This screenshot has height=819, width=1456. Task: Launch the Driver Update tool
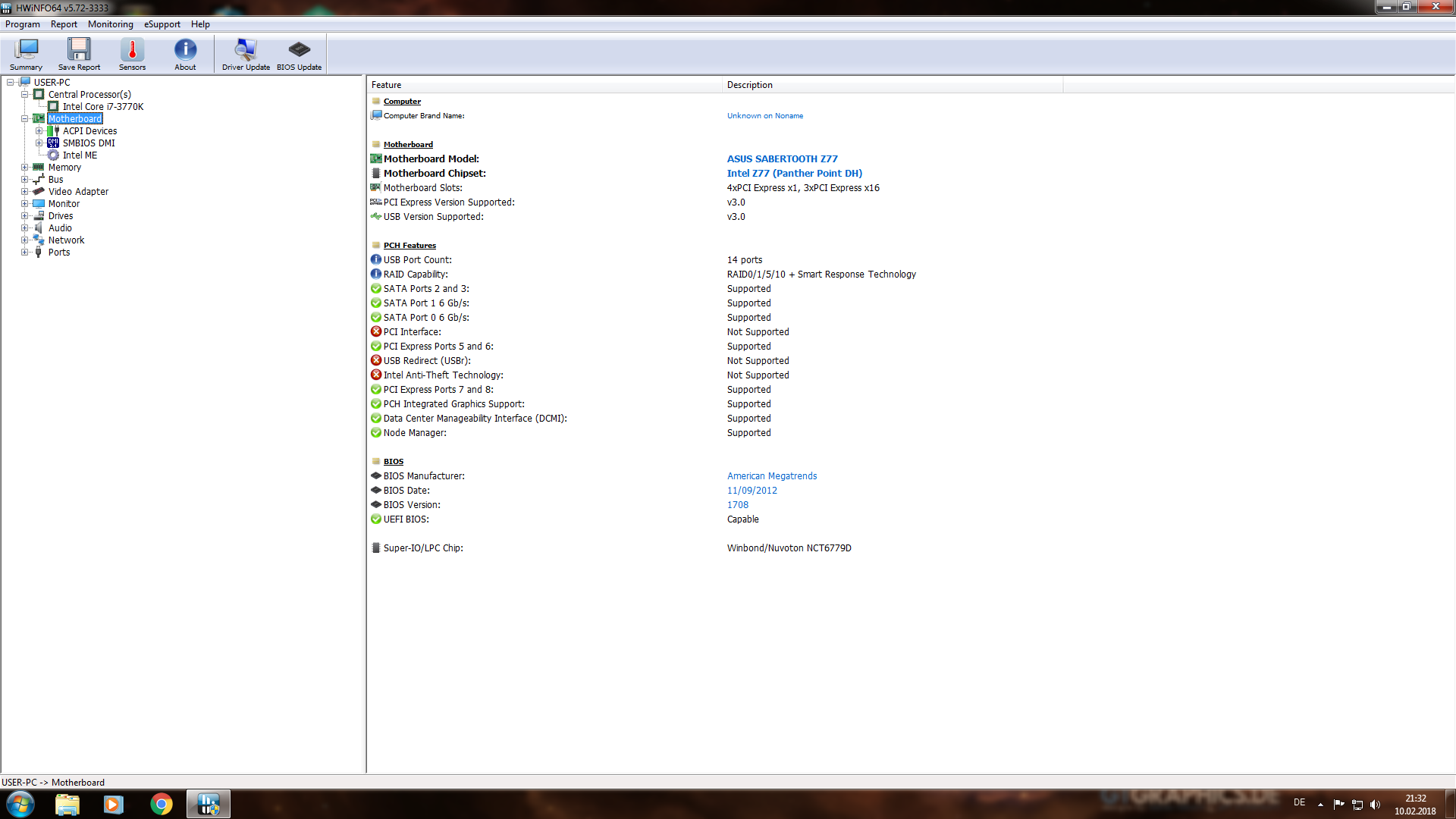click(x=246, y=54)
